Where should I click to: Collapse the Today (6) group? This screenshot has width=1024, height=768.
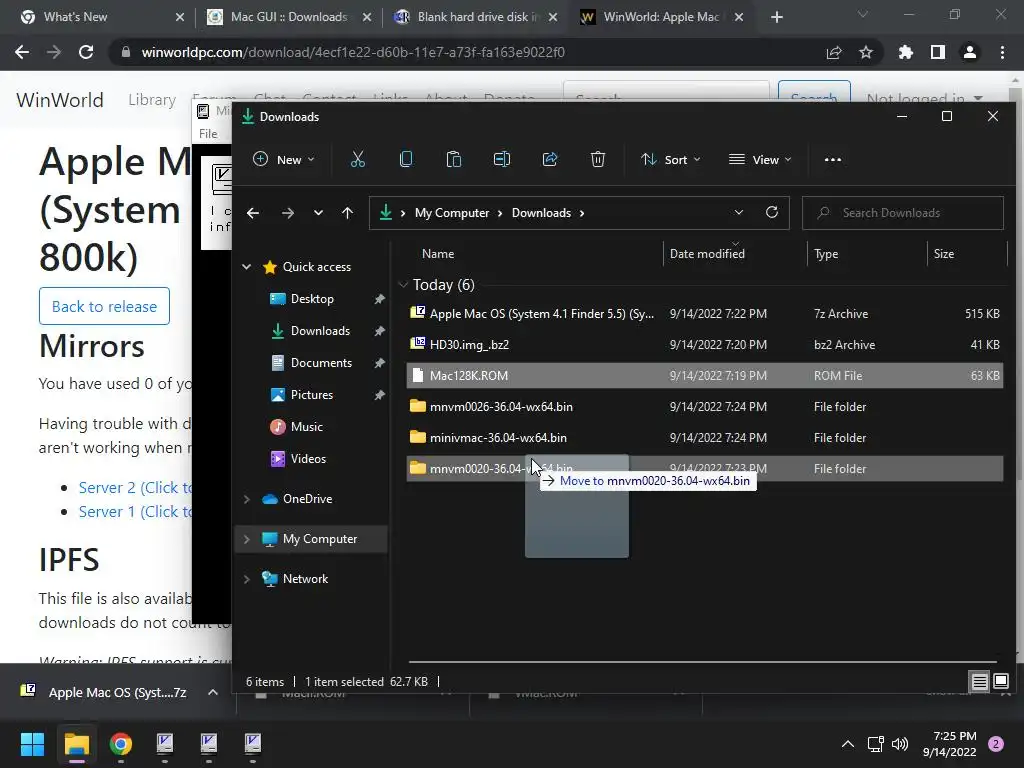403,285
